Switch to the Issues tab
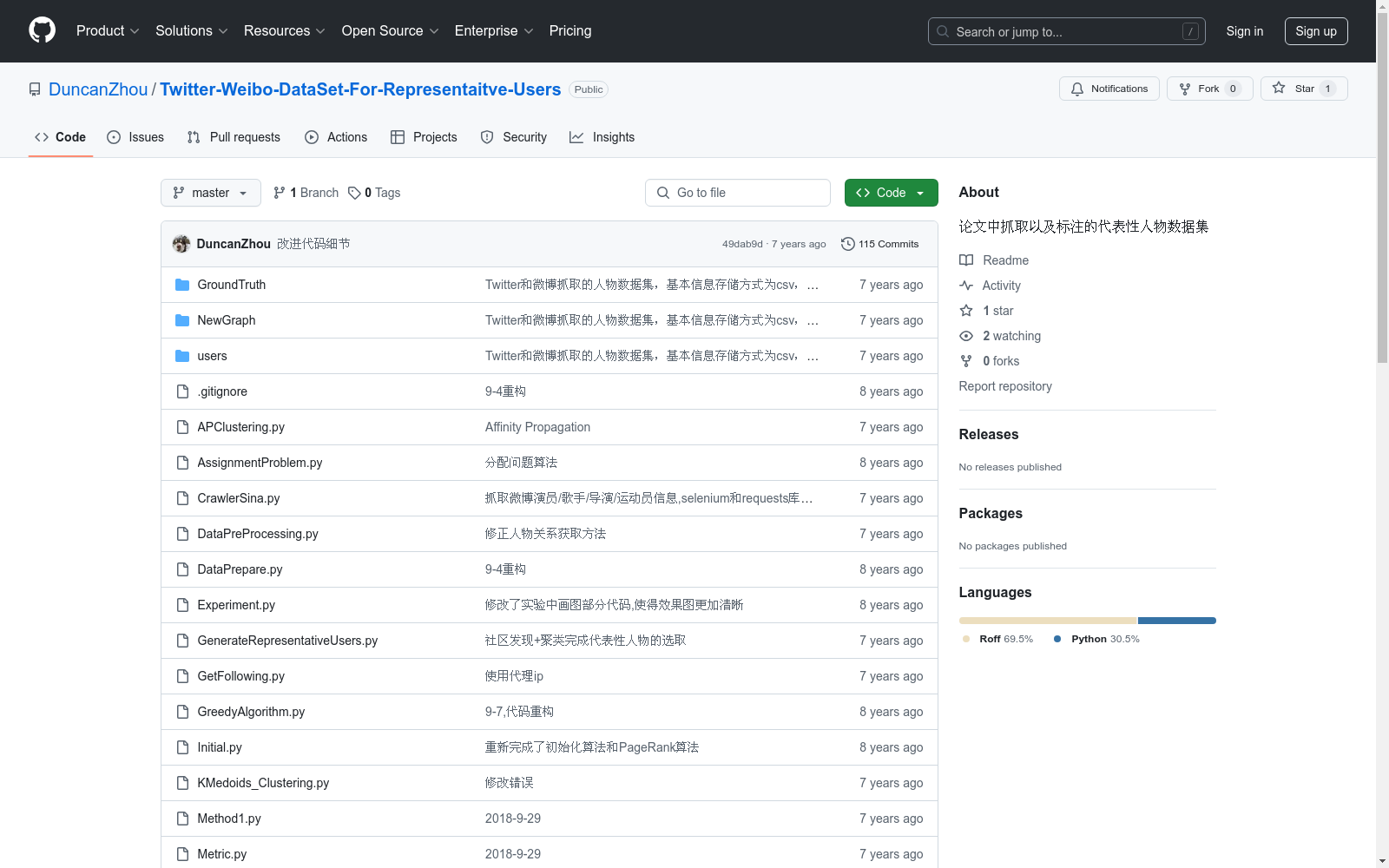The height and width of the screenshot is (868, 1389). (135, 137)
